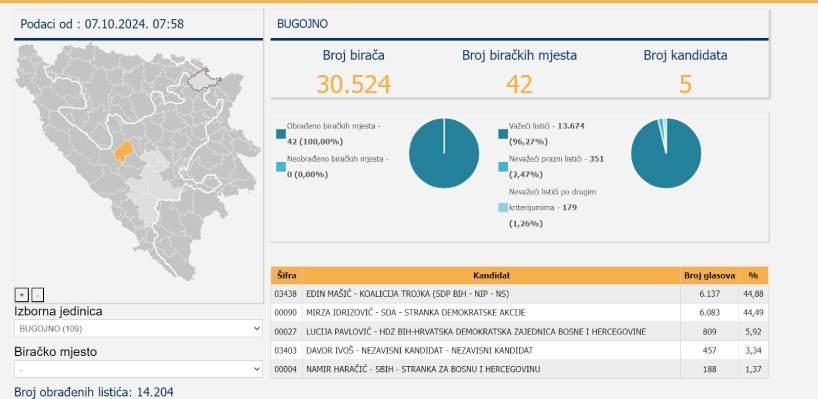Zoom out the map with minus button
818x399 pixels.
pos(37,295)
